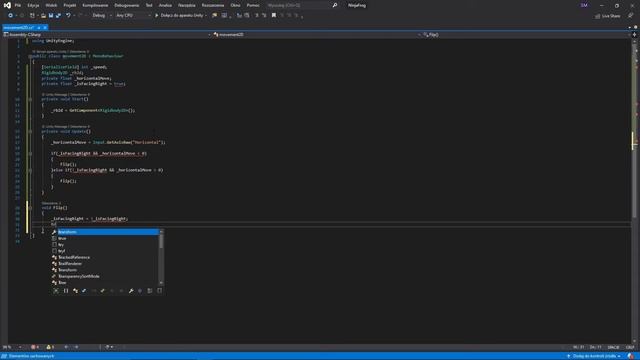The image size is (640, 360).
Task: Open the Rozszerzenia menu
Action: (213, 5)
